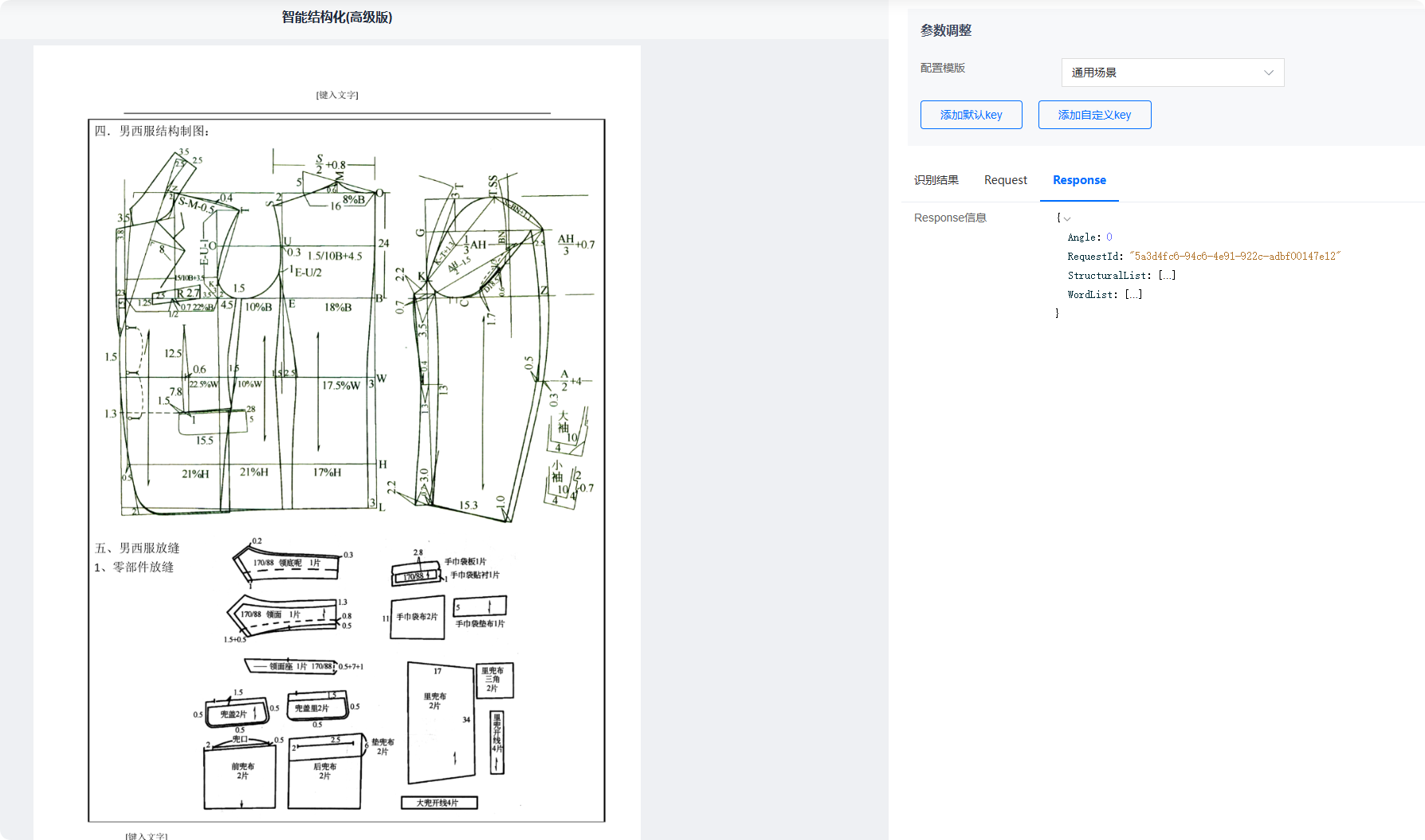Image resolution: width=1425 pixels, height=840 pixels.
Task: Select the Response tab
Action: [1079, 180]
